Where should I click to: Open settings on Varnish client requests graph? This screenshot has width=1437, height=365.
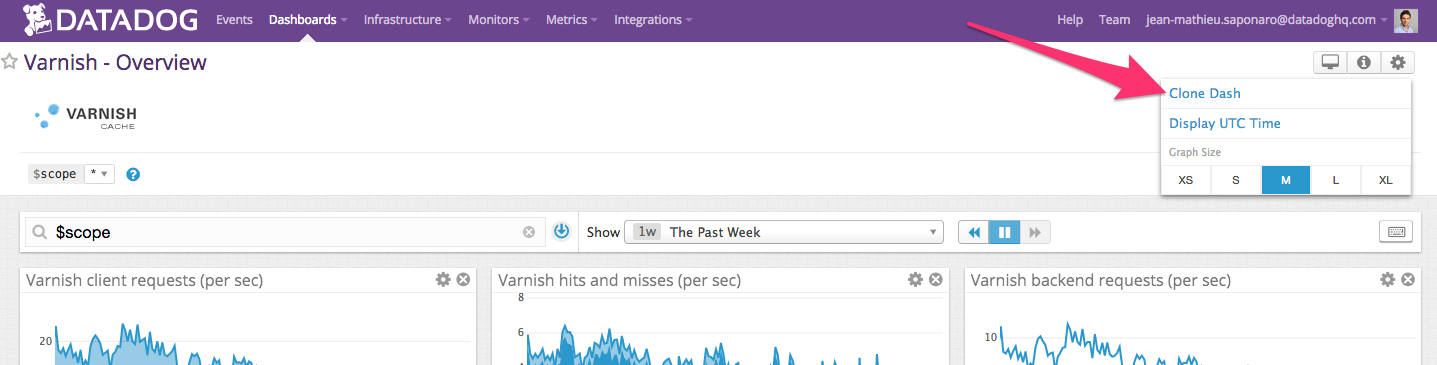(443, 280)
